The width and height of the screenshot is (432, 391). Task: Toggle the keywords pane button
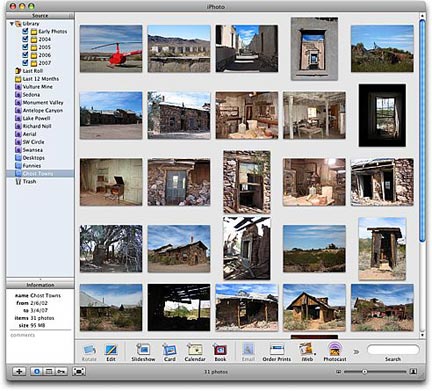(61, 371)
